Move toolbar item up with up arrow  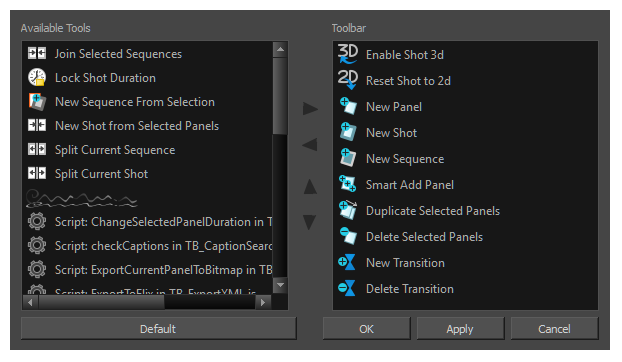(x=310, y=186)
